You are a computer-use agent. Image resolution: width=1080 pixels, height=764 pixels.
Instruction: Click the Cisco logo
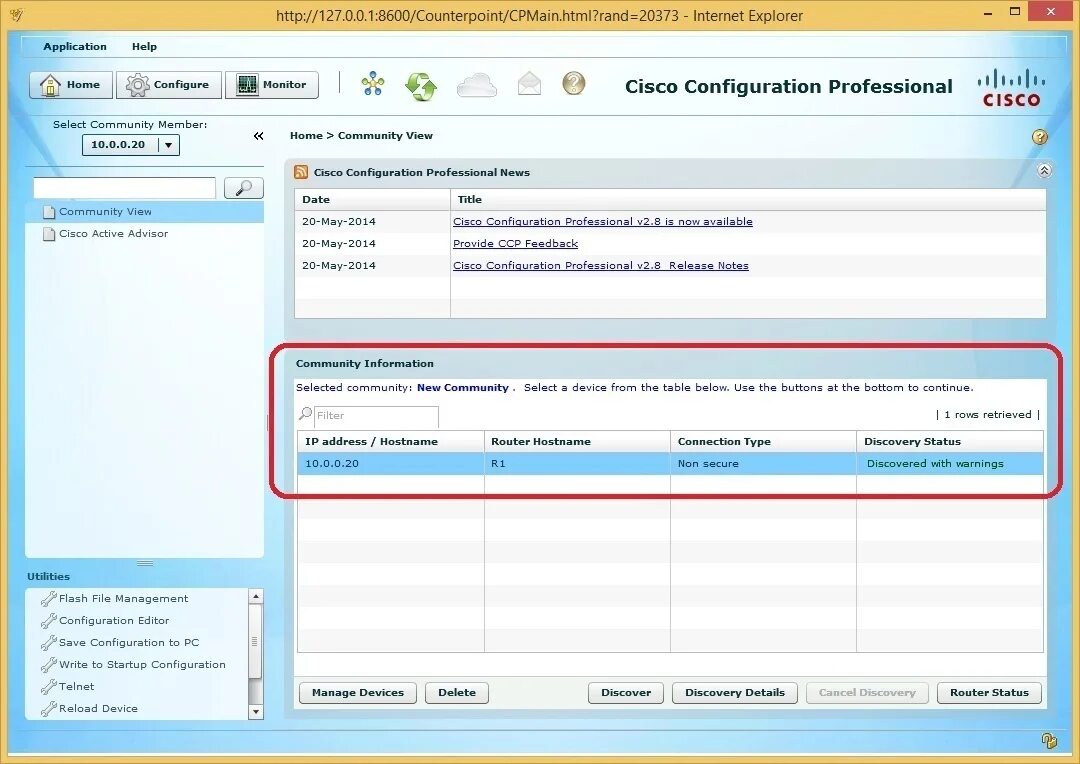1011,87
